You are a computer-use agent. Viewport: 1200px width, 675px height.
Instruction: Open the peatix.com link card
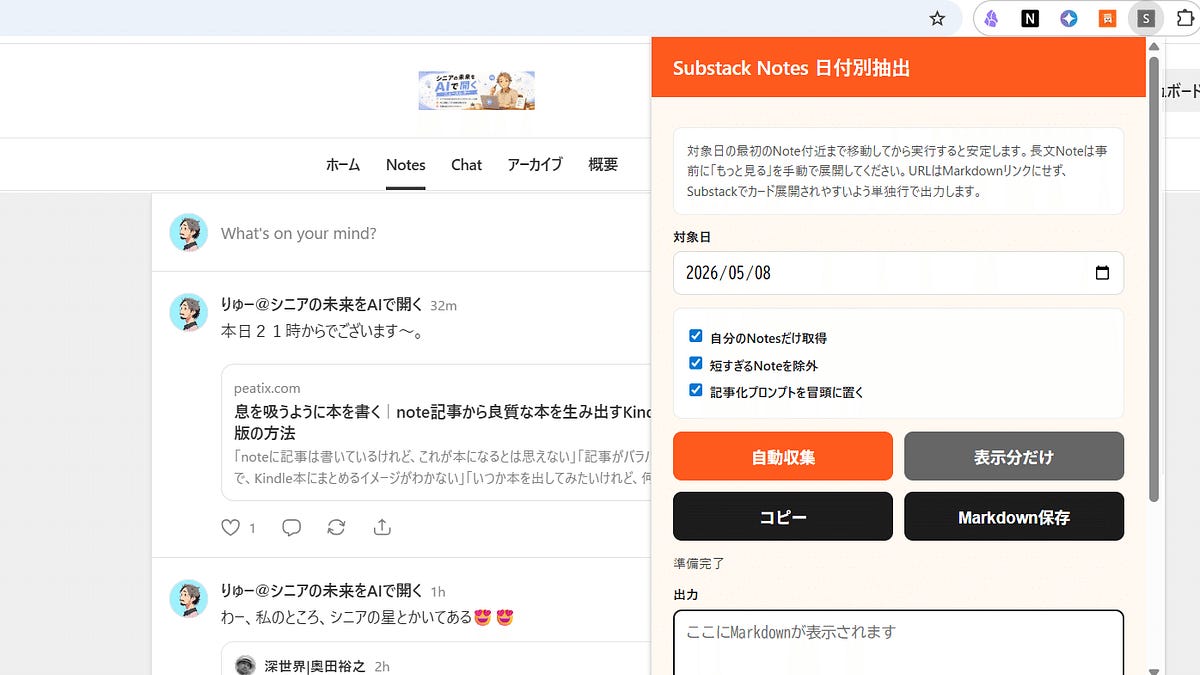(437, 432)
